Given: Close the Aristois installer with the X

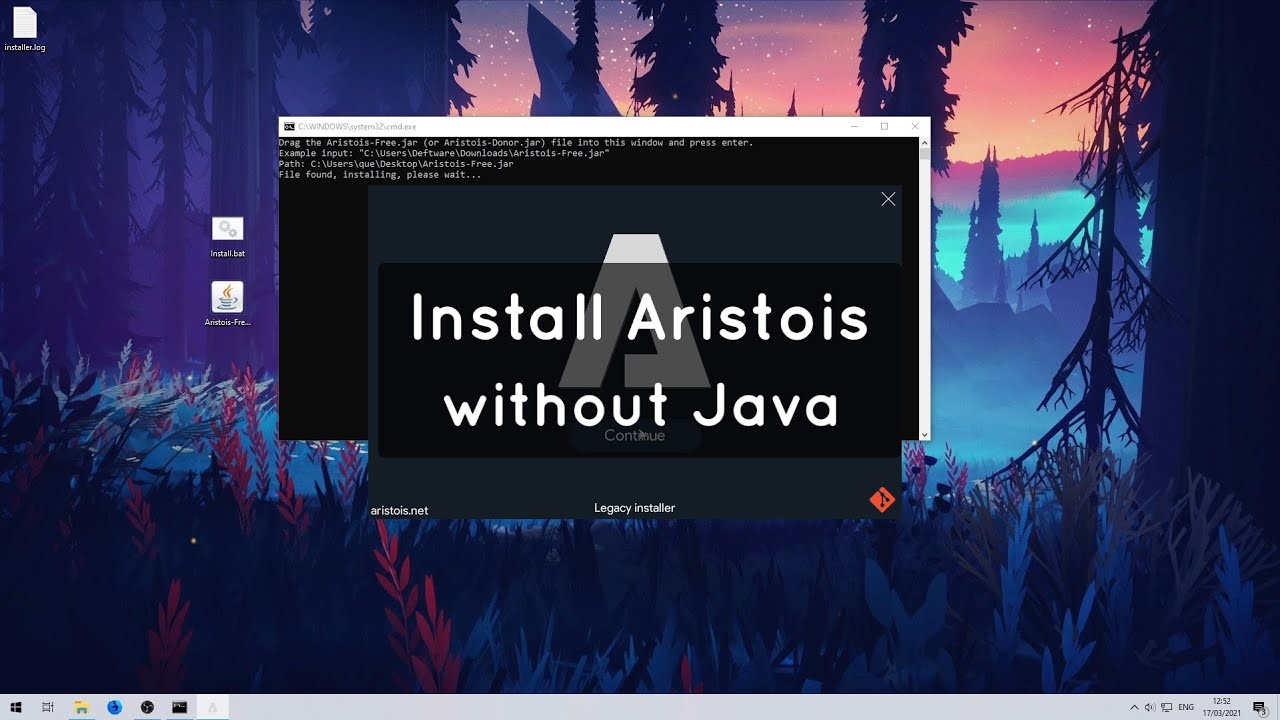Looking at the screenshot, I should pyautogui.click(x=888, y=199).
